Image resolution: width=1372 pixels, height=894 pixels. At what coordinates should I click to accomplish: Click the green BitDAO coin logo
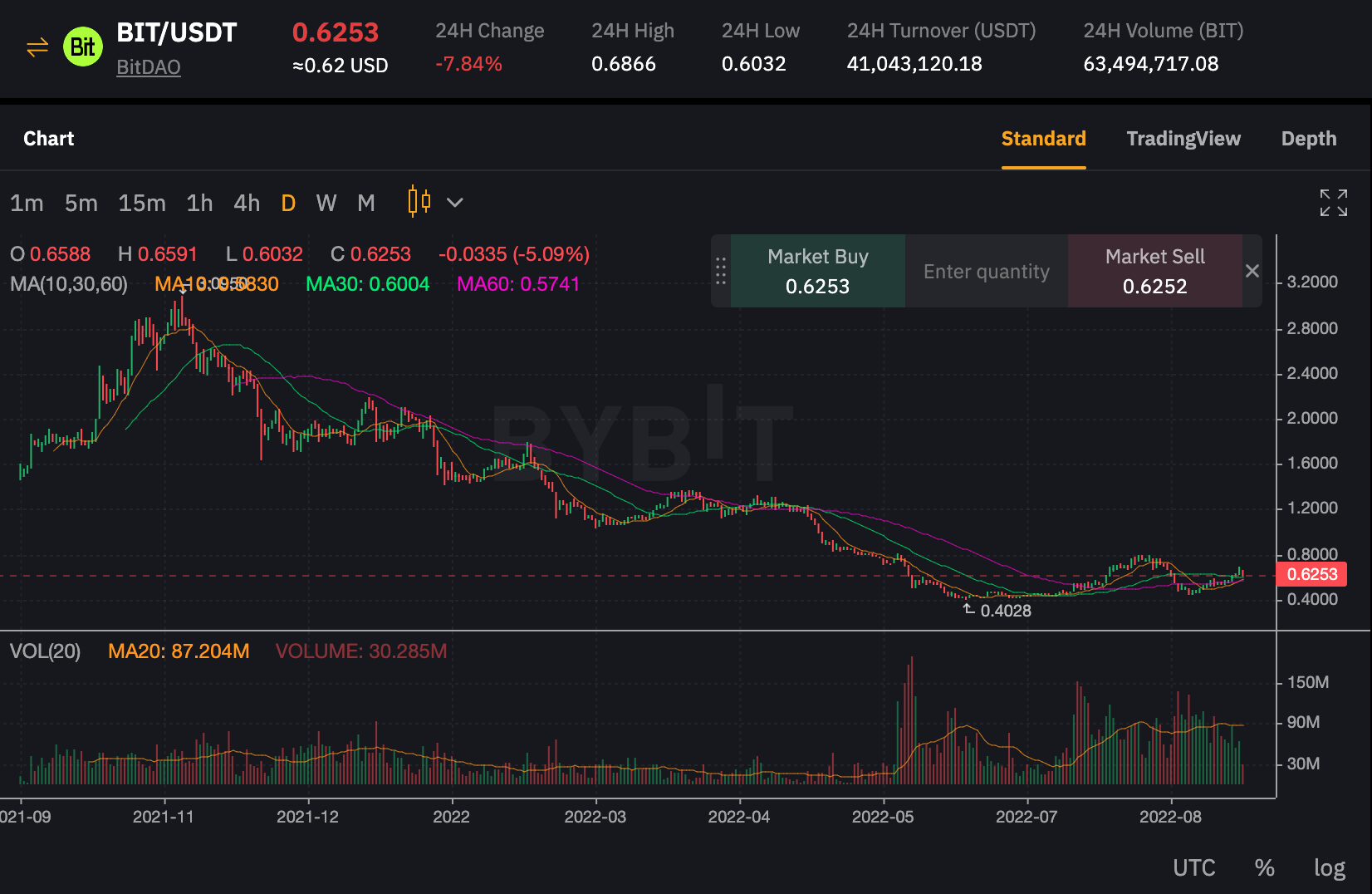click(83, 47)
